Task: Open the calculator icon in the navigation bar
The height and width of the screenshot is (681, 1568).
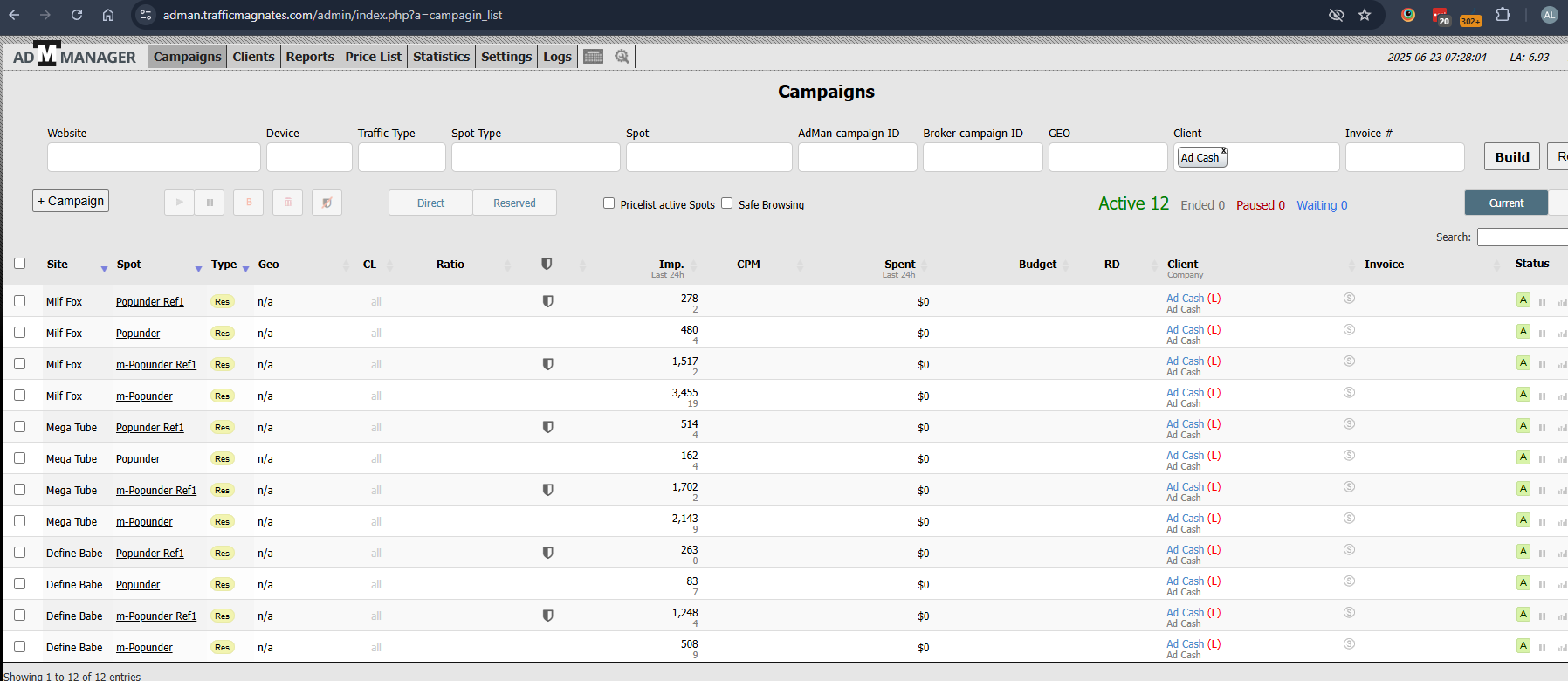Action: [593, 57]
